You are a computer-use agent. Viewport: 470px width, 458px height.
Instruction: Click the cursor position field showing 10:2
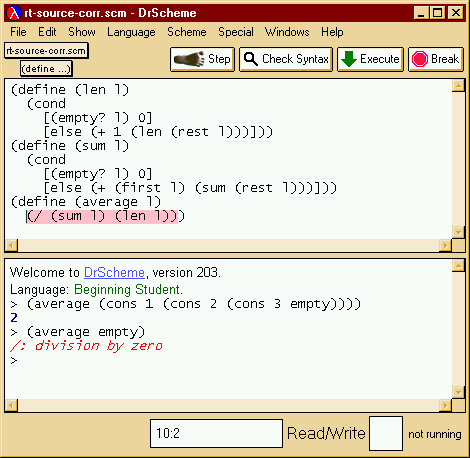216,433
